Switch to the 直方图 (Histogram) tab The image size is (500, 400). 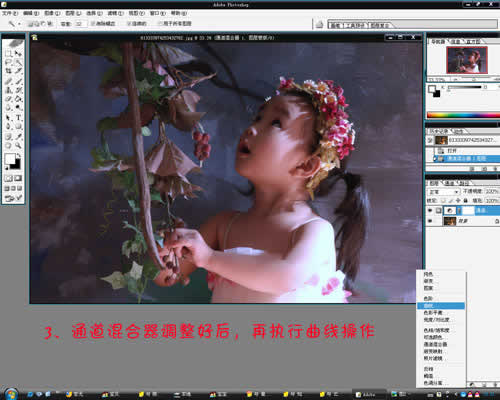point(474,41)
